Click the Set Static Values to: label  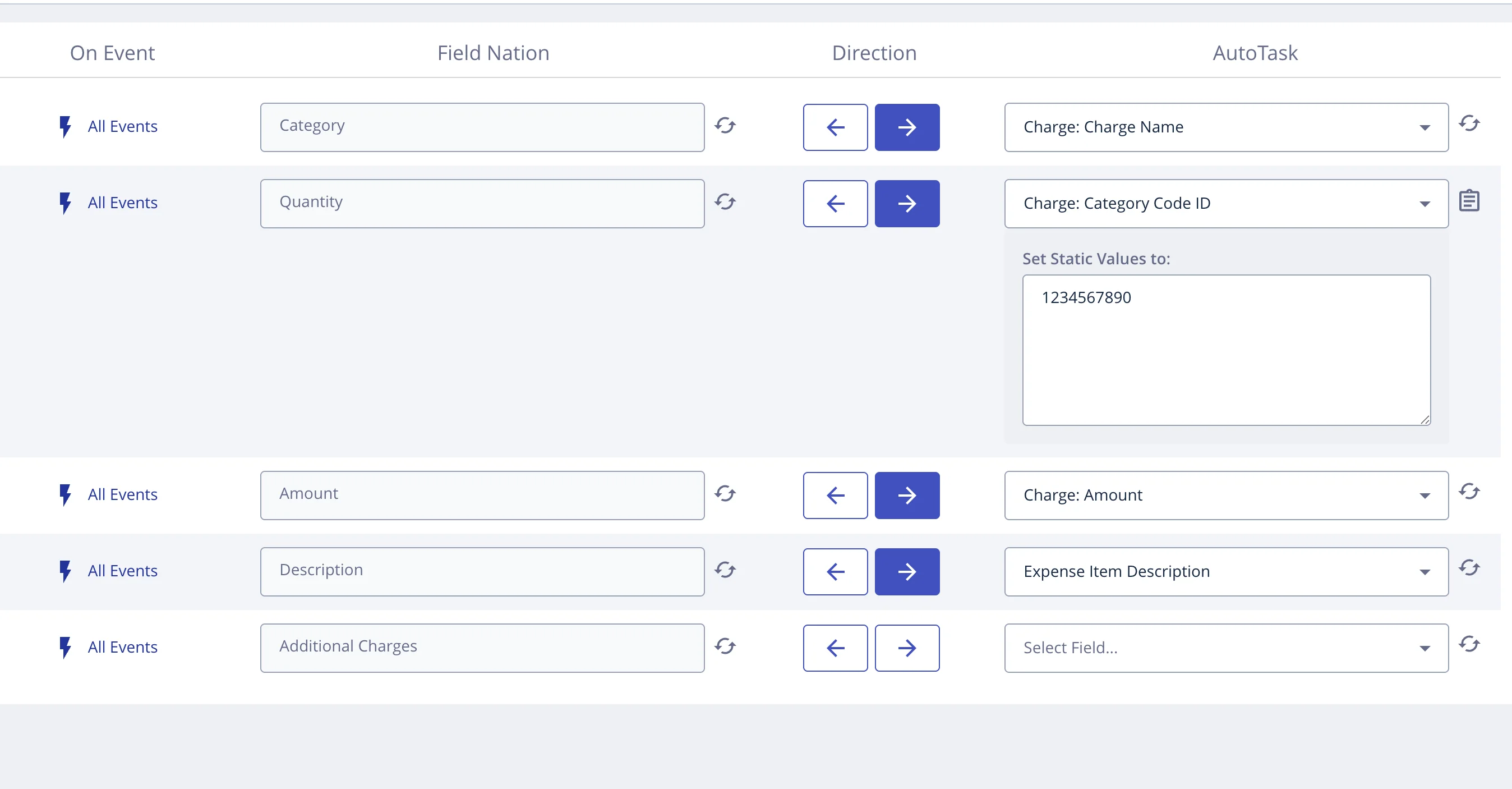[x=1096, y=259]
